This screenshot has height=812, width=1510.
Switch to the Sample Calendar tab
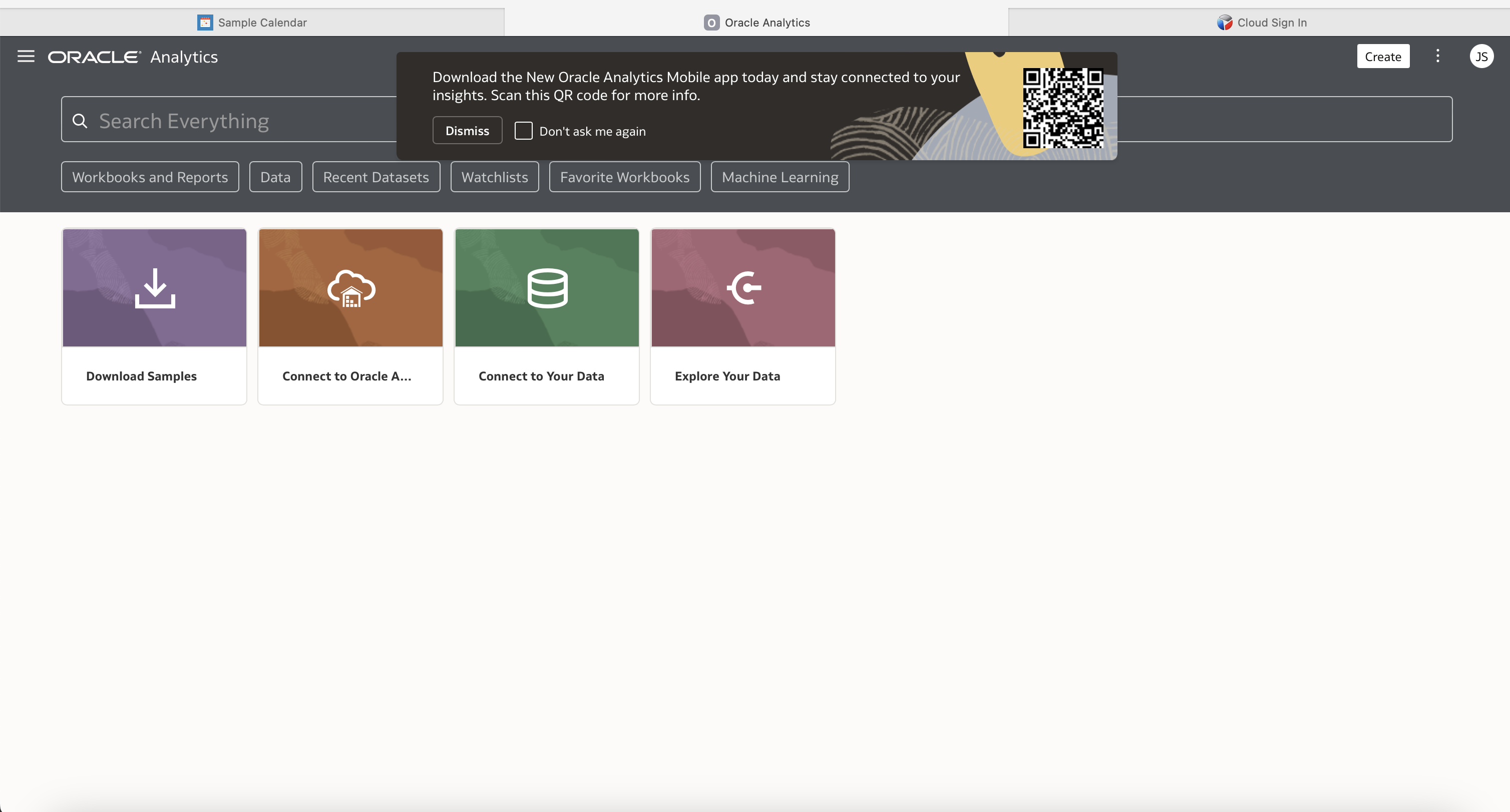click(251, 23)
